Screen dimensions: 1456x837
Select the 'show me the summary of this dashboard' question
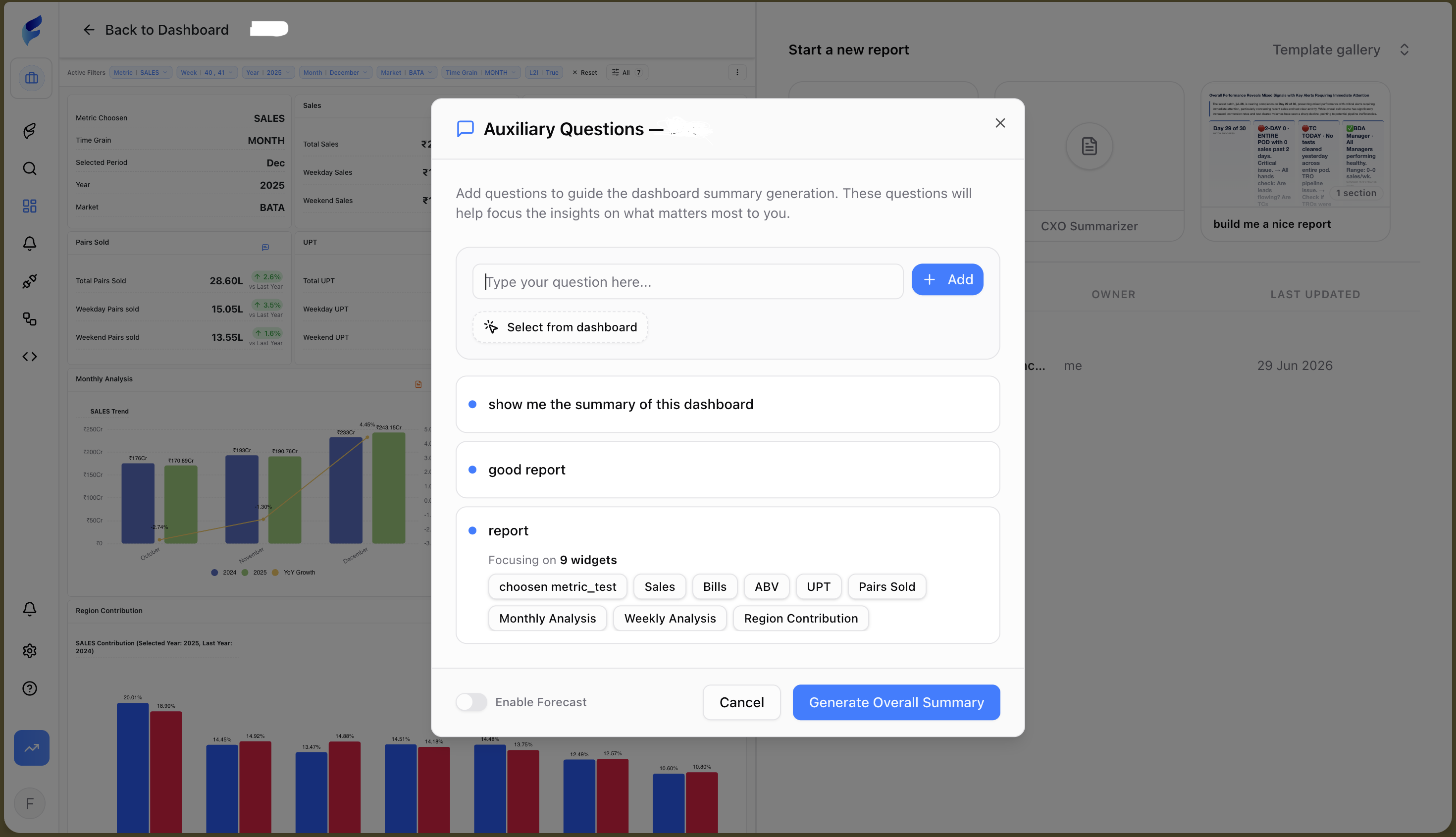[728, 404]
